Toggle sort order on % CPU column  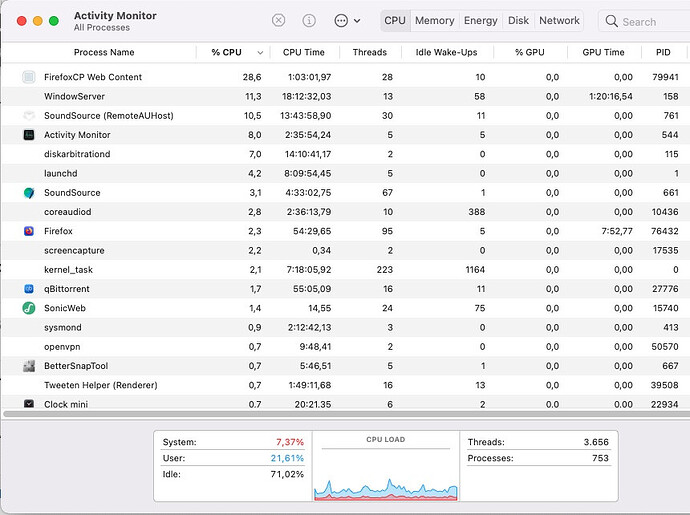pyautogui.click(x=233, y=52)
